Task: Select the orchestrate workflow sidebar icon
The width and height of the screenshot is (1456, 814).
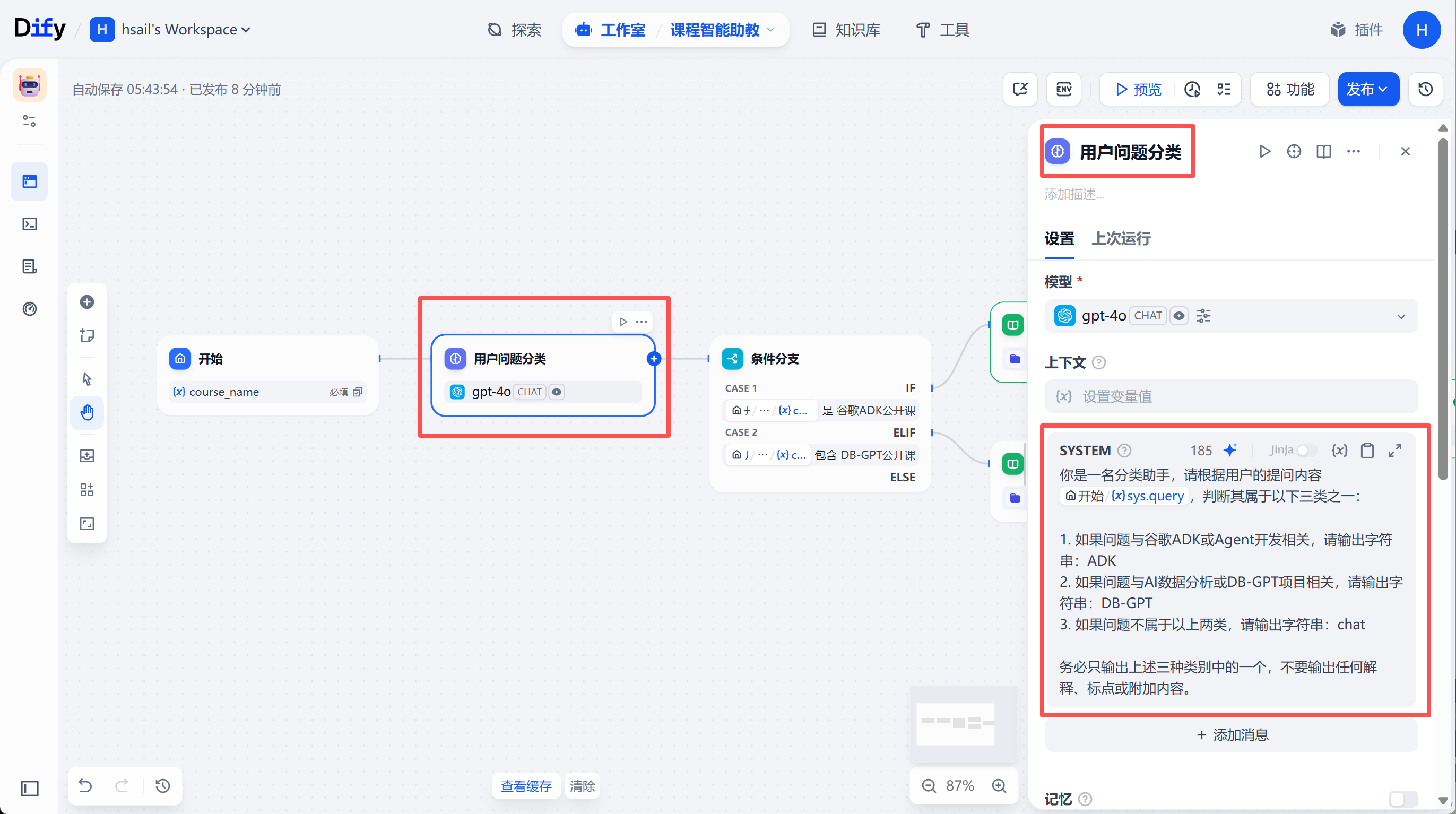Action: (29, 181)
